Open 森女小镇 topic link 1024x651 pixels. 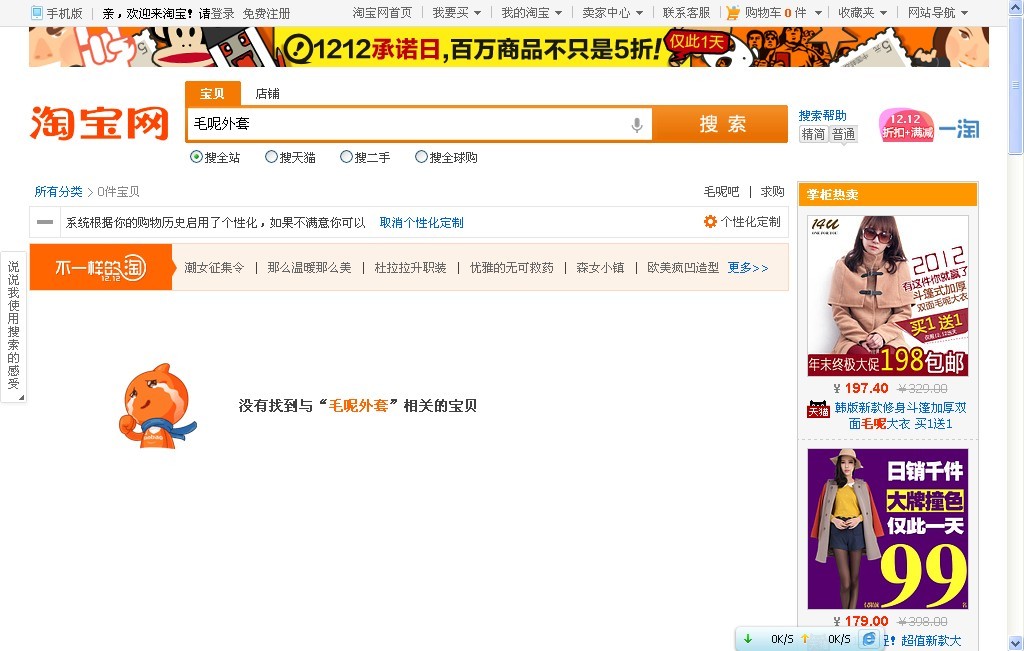pyautogui.click(x=600, y=268)
